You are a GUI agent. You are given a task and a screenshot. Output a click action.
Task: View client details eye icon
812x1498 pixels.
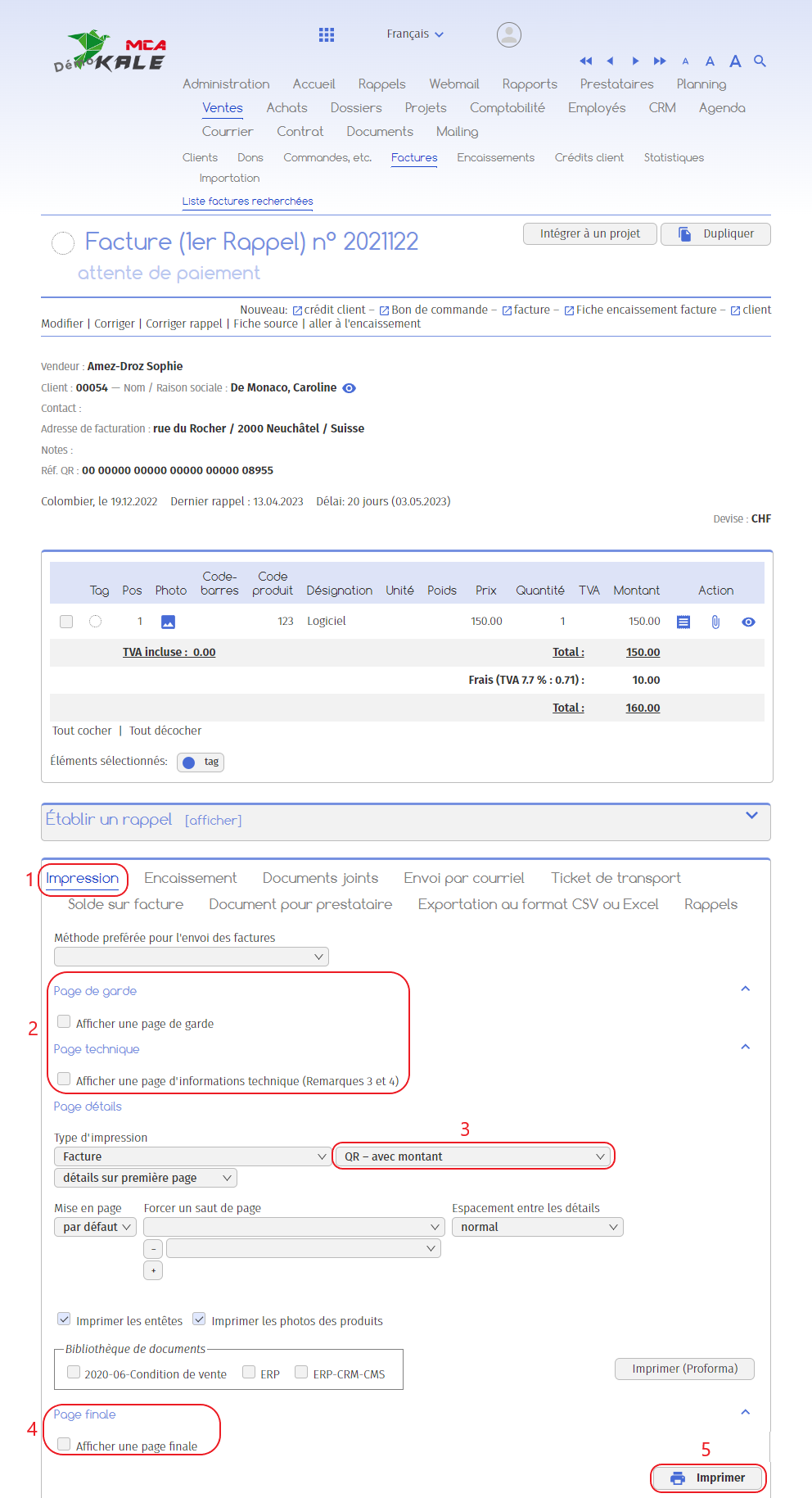tap(350, 388)
